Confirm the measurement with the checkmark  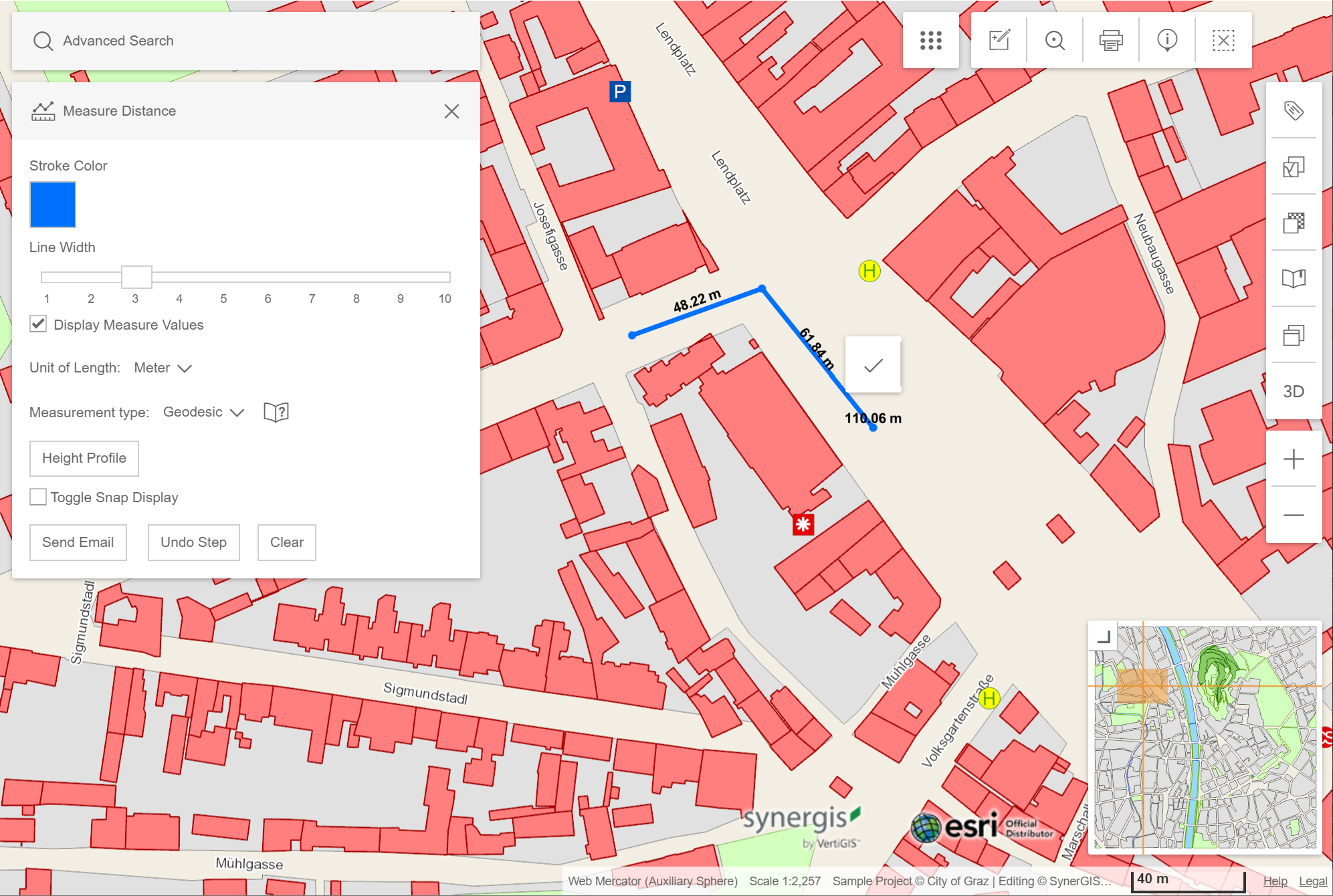[873, 365]
